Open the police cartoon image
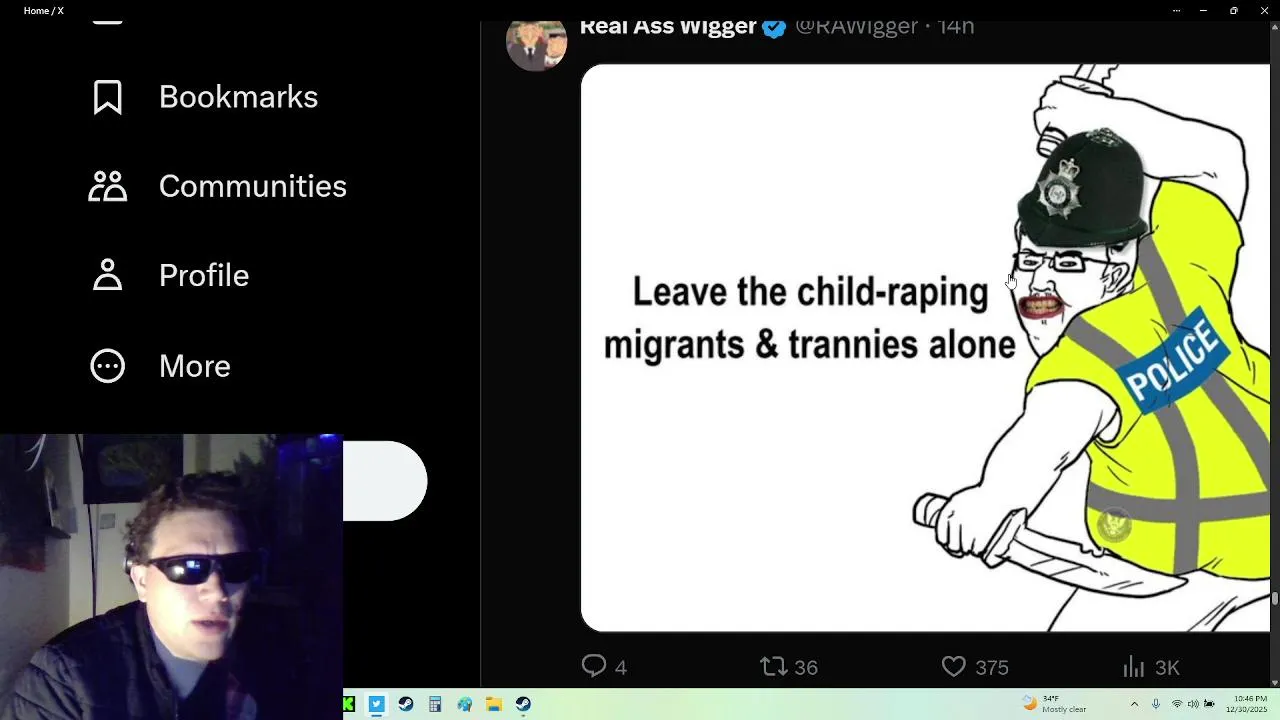 [x=925, y=348]
